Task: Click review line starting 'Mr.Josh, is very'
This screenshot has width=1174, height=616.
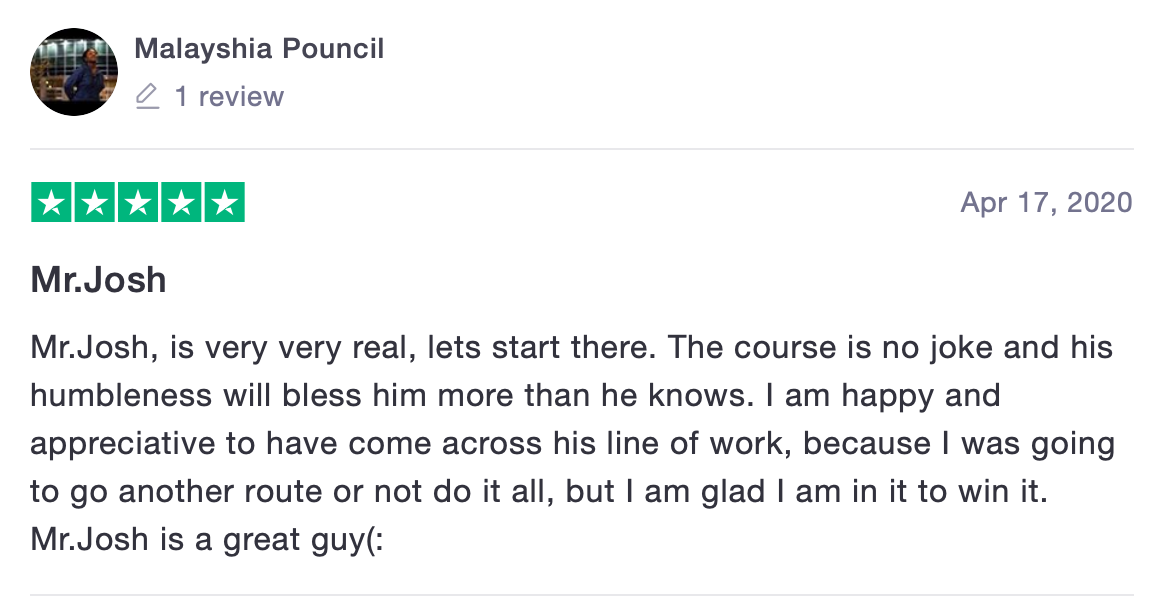Action: point(571,348)
